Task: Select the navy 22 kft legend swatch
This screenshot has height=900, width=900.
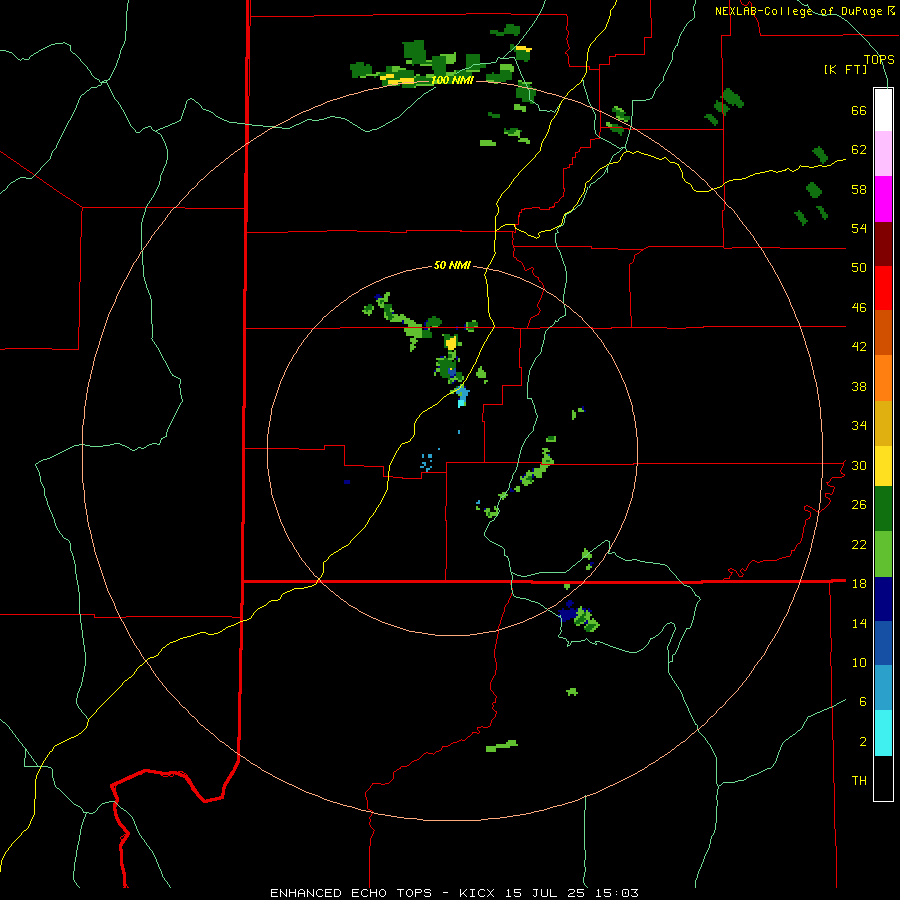Action: click(883, 599)
